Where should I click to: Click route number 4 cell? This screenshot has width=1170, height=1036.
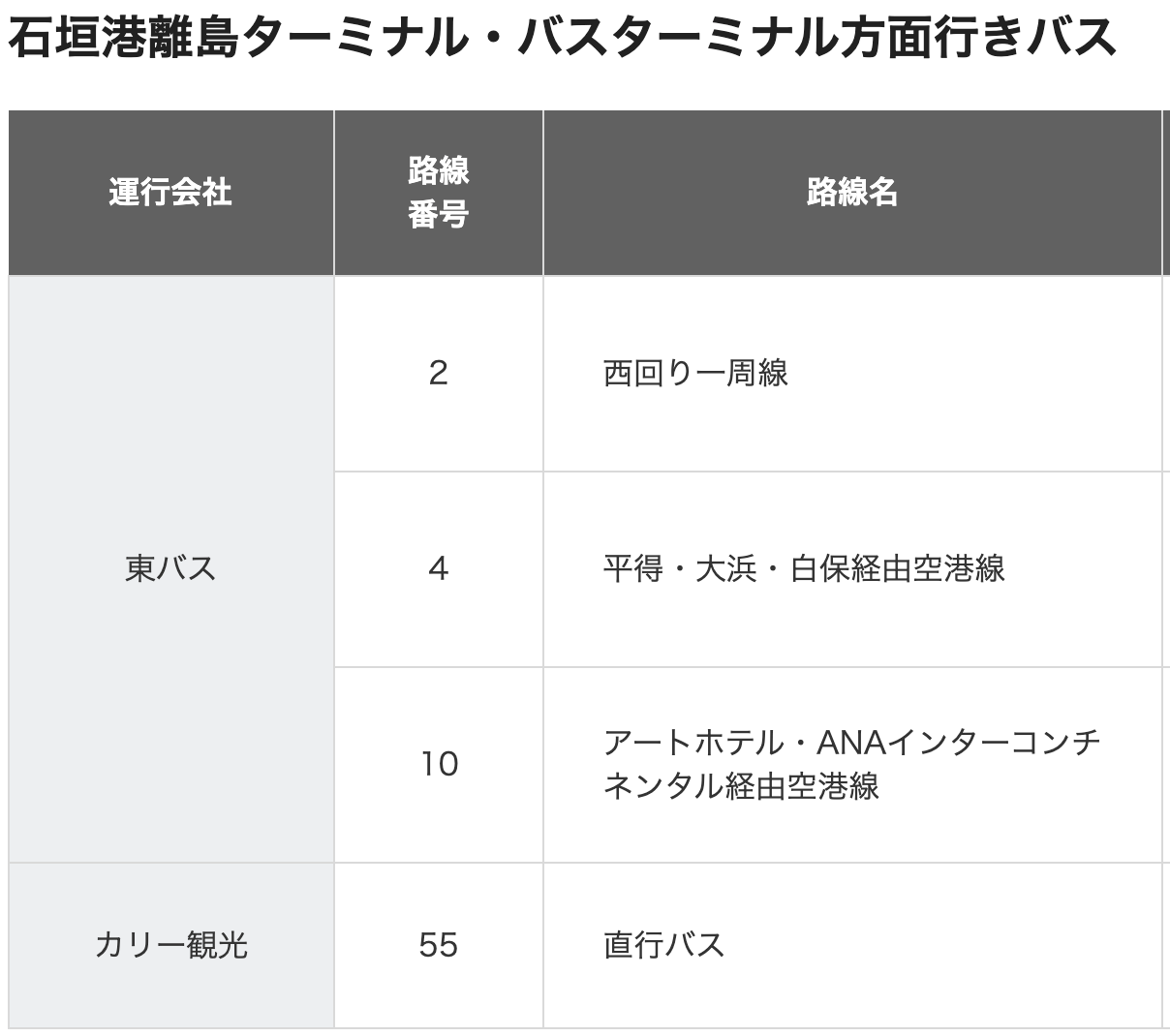click(x=438, y=568)
